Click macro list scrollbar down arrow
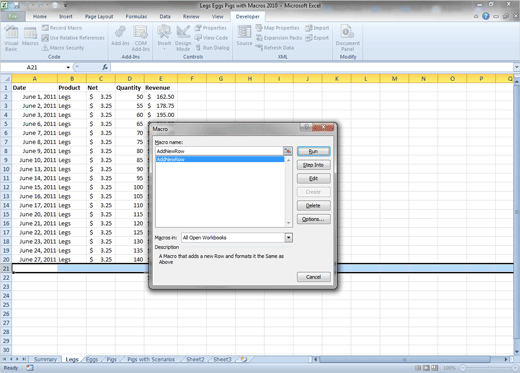Viewport: 520px width, 373px height. [289, 223]
